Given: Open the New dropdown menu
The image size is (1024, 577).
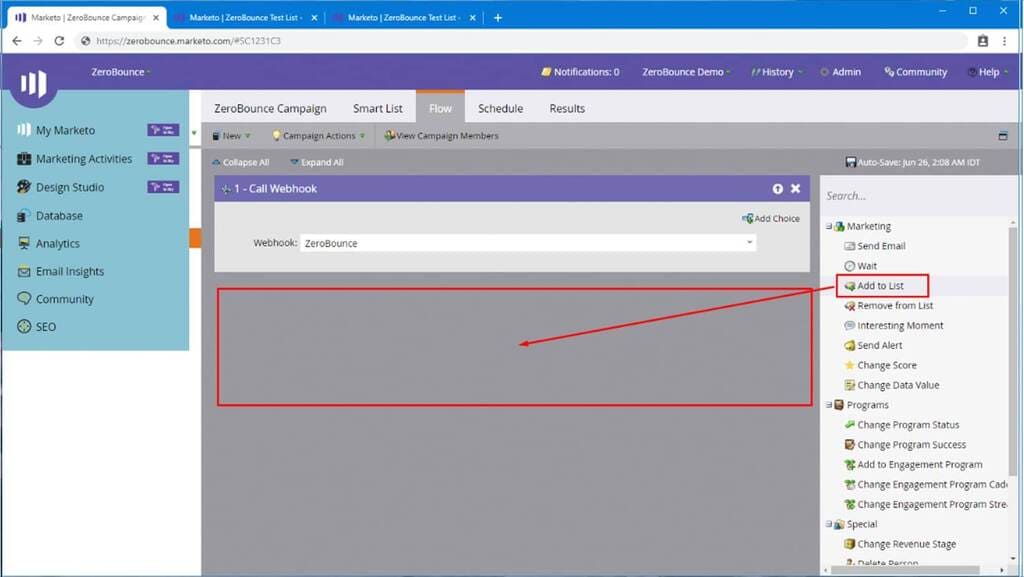Looking at the screenshot, I should [231, 136].
